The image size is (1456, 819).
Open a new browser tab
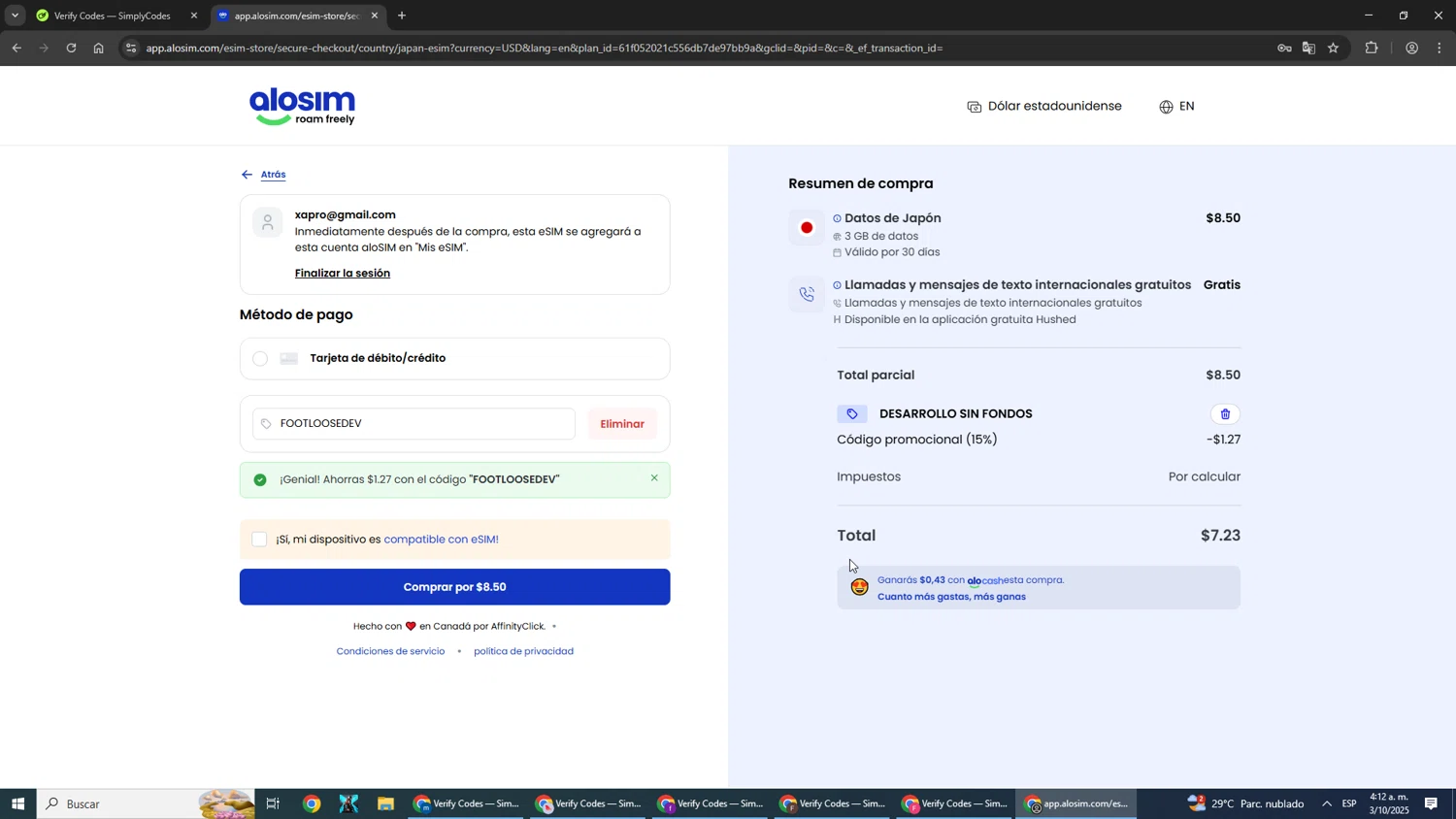point(402,16)
